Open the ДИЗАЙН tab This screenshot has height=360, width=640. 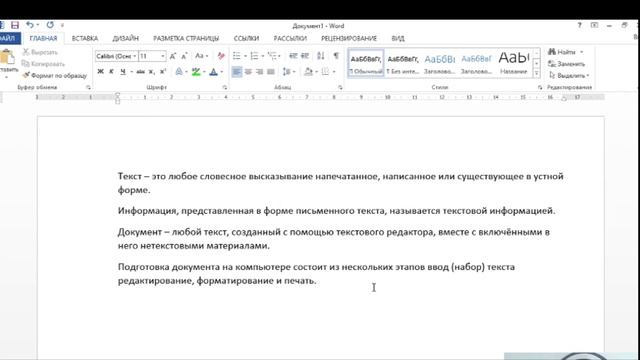point(126,38)
